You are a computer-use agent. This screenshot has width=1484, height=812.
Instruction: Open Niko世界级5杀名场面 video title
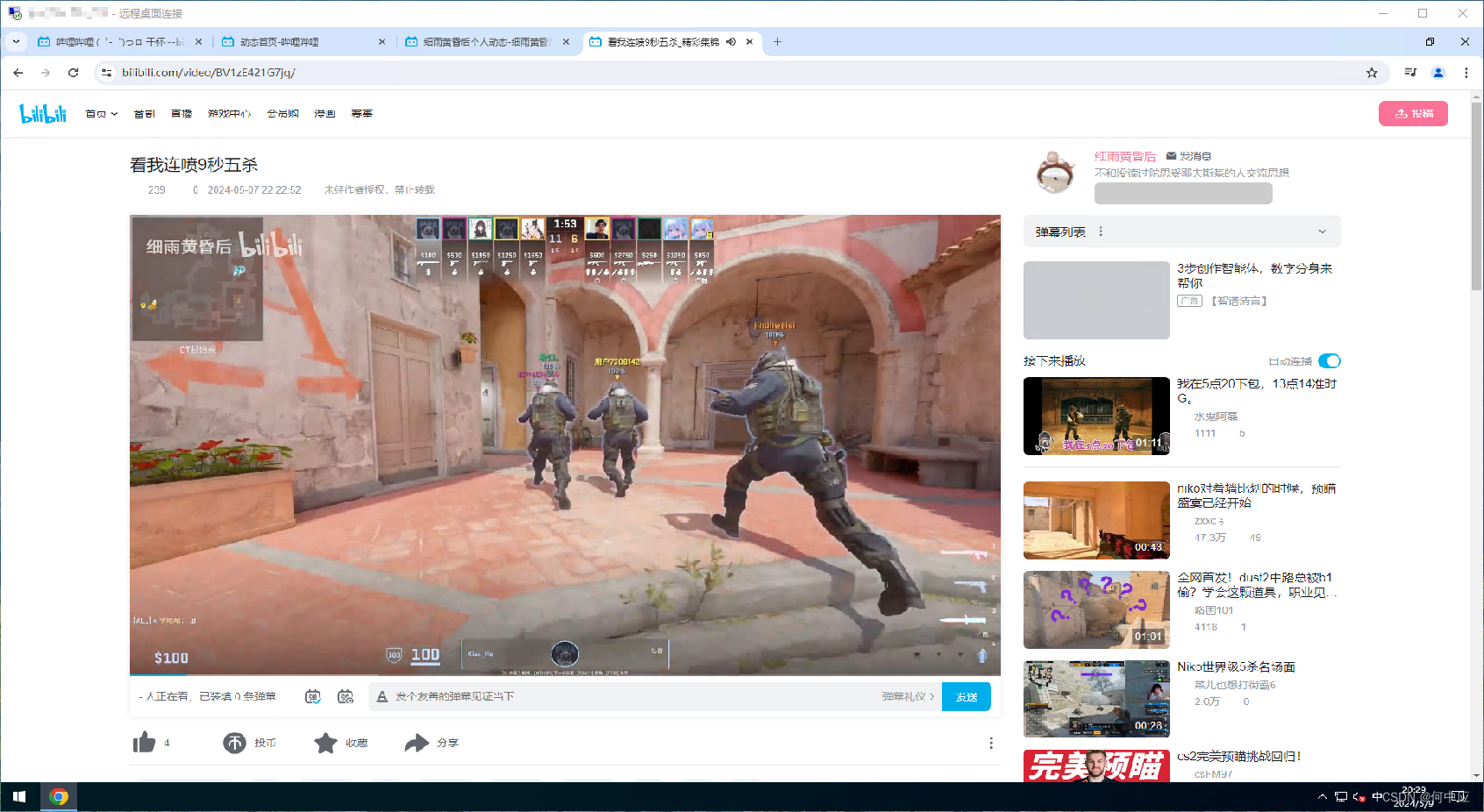tap(1236, 666)
